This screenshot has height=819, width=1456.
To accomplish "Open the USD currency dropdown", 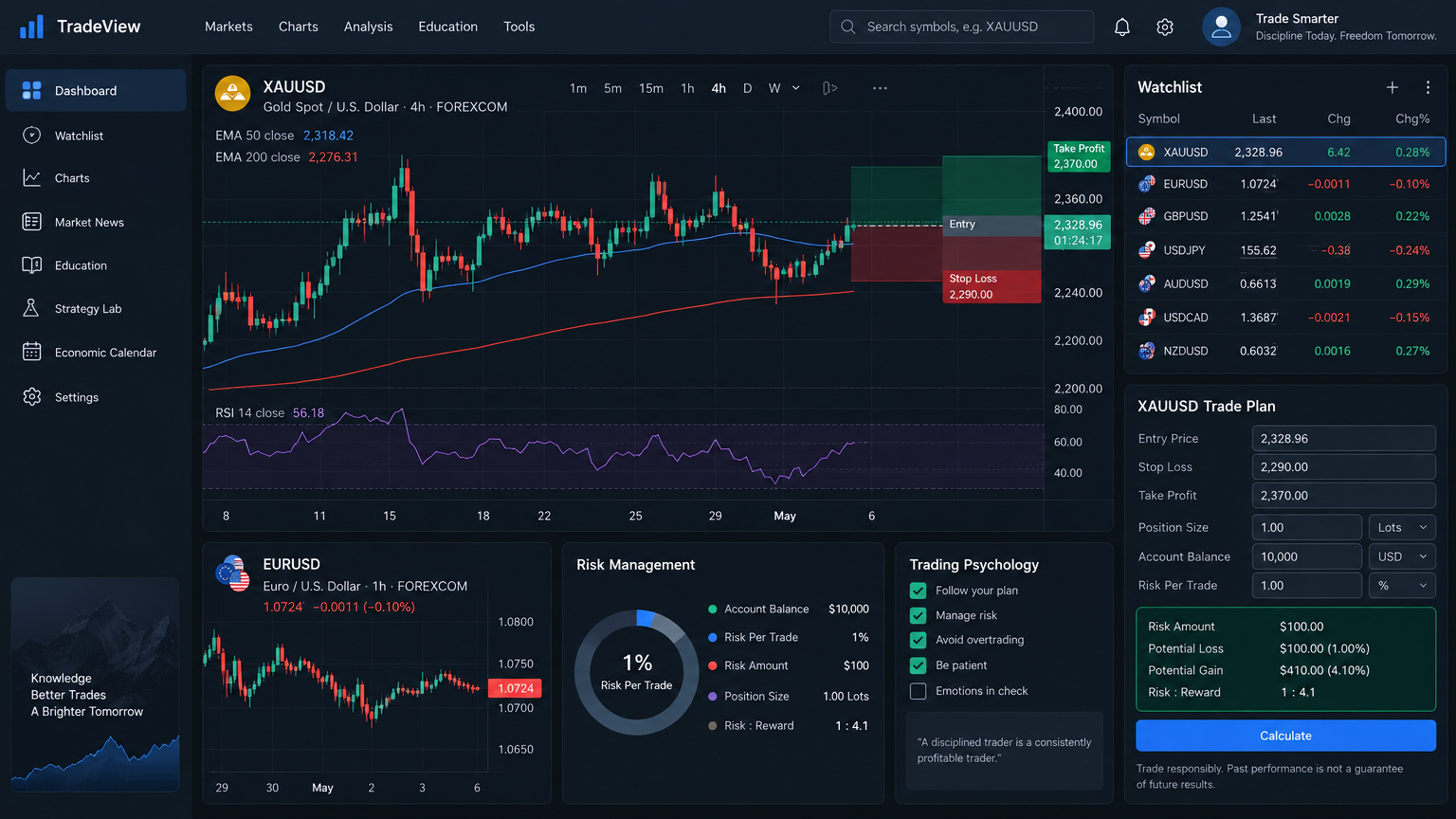I will point(1402,556).
